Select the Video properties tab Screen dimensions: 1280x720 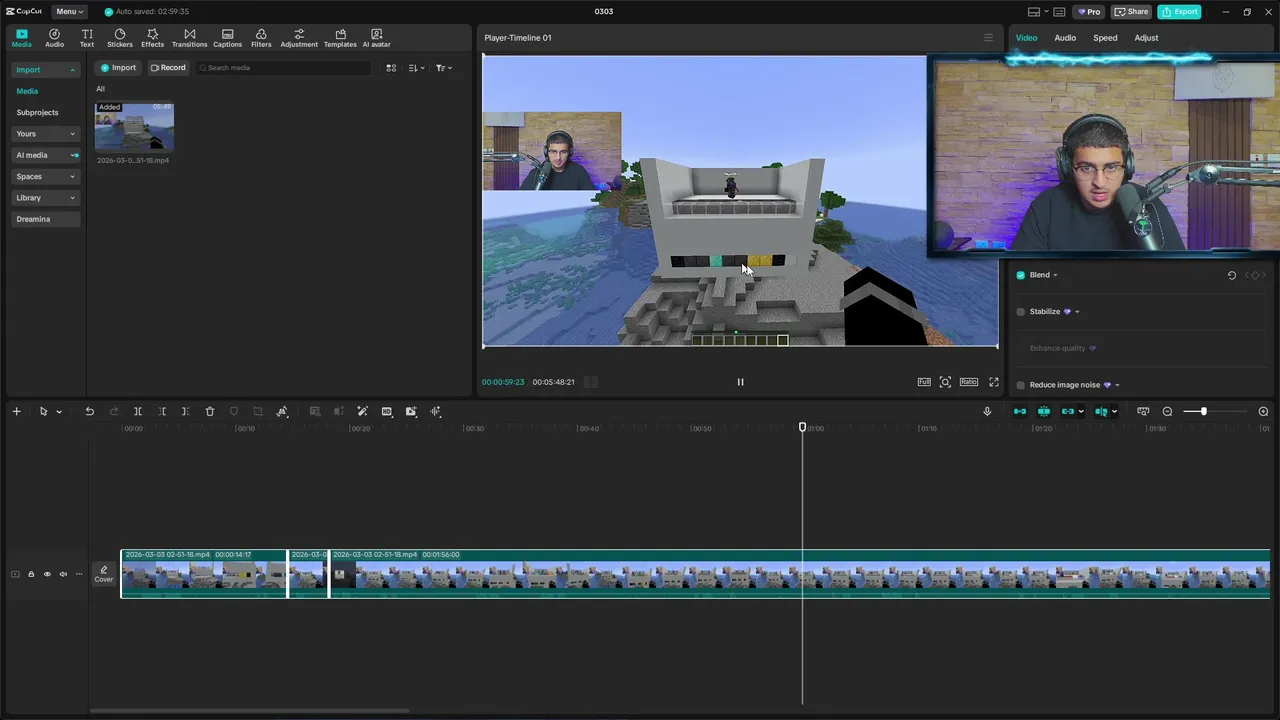point(1026,38)
